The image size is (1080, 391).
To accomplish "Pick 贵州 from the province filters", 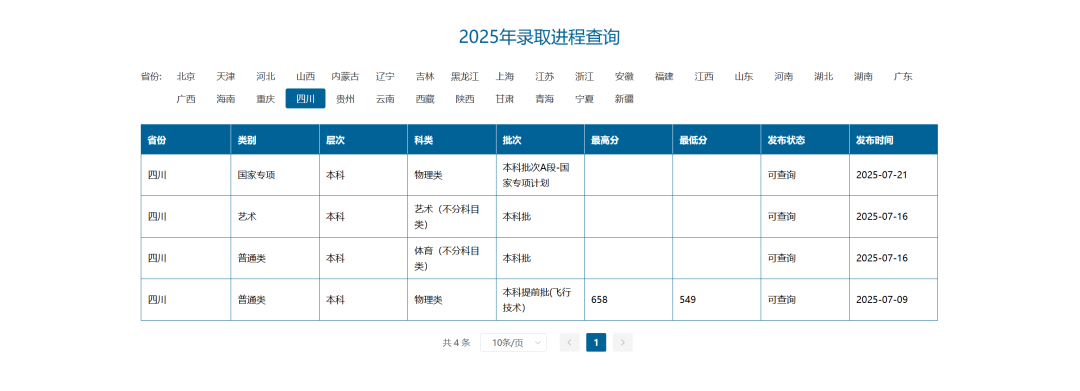I will [345, 98].
